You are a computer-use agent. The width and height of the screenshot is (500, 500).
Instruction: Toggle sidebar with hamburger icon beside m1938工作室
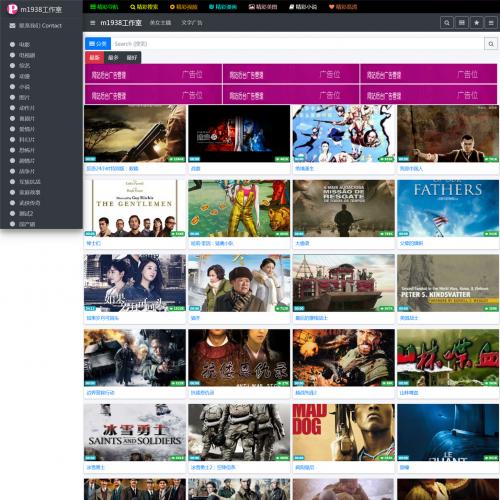pos(93,23)
